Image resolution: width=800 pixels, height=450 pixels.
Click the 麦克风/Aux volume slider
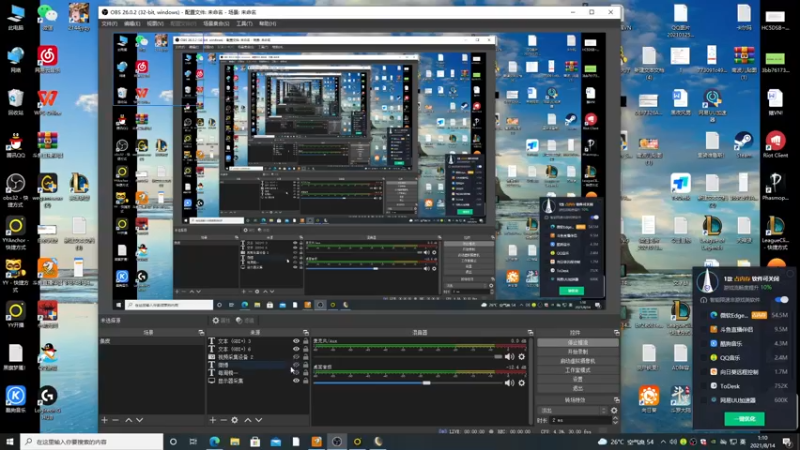[408, 357]
